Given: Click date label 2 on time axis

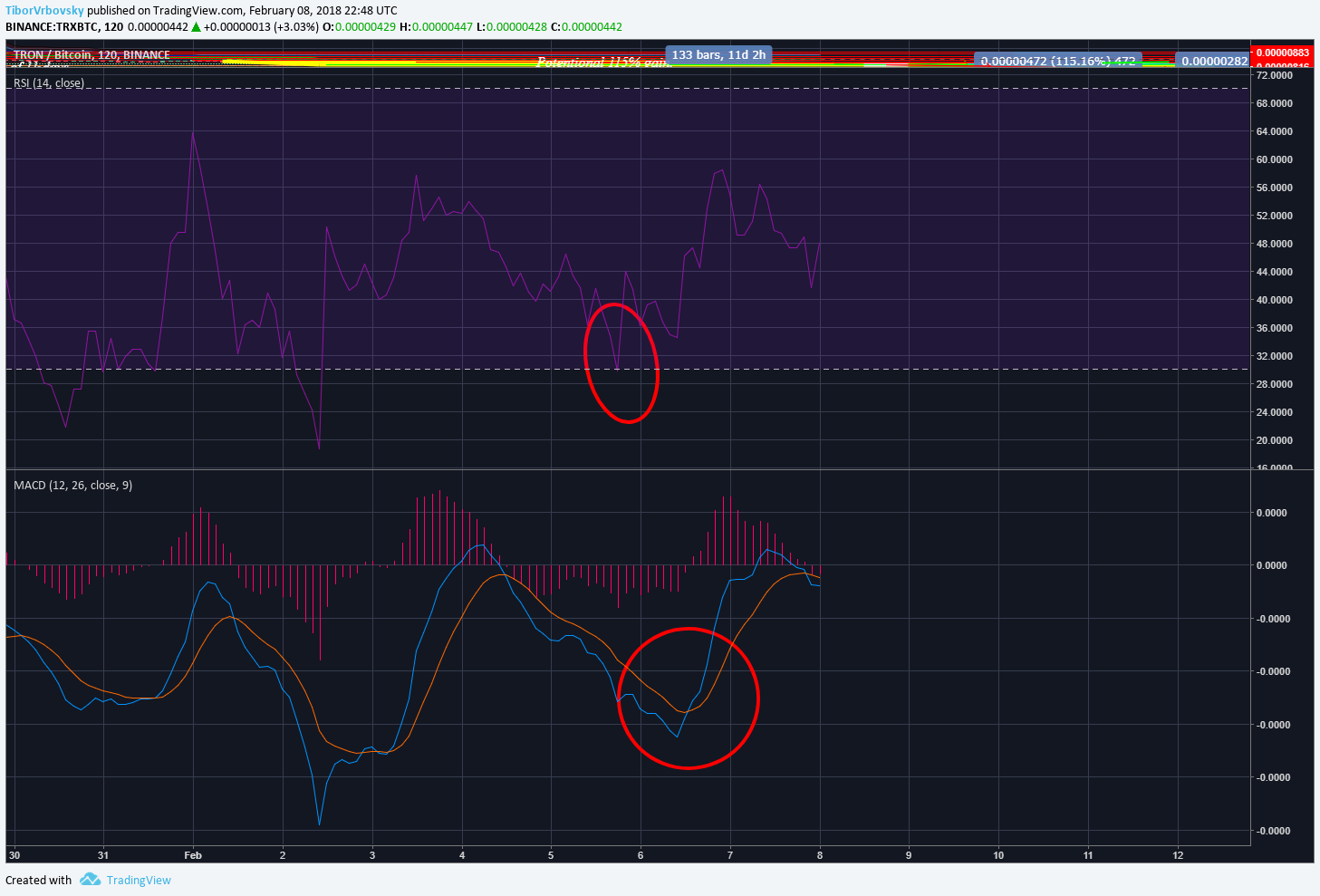Looking at the screenshot, I should (x=283, y=855).
